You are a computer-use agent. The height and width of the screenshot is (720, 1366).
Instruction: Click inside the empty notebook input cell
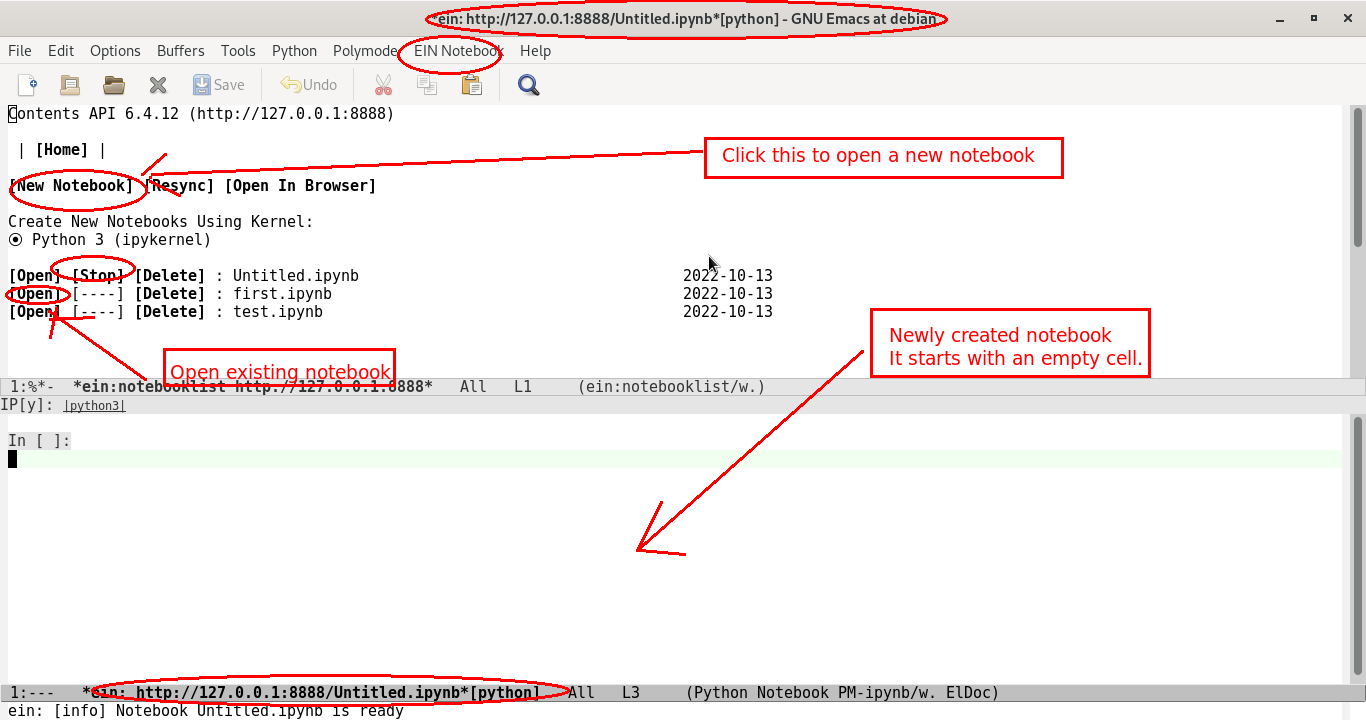click(675, 459)
